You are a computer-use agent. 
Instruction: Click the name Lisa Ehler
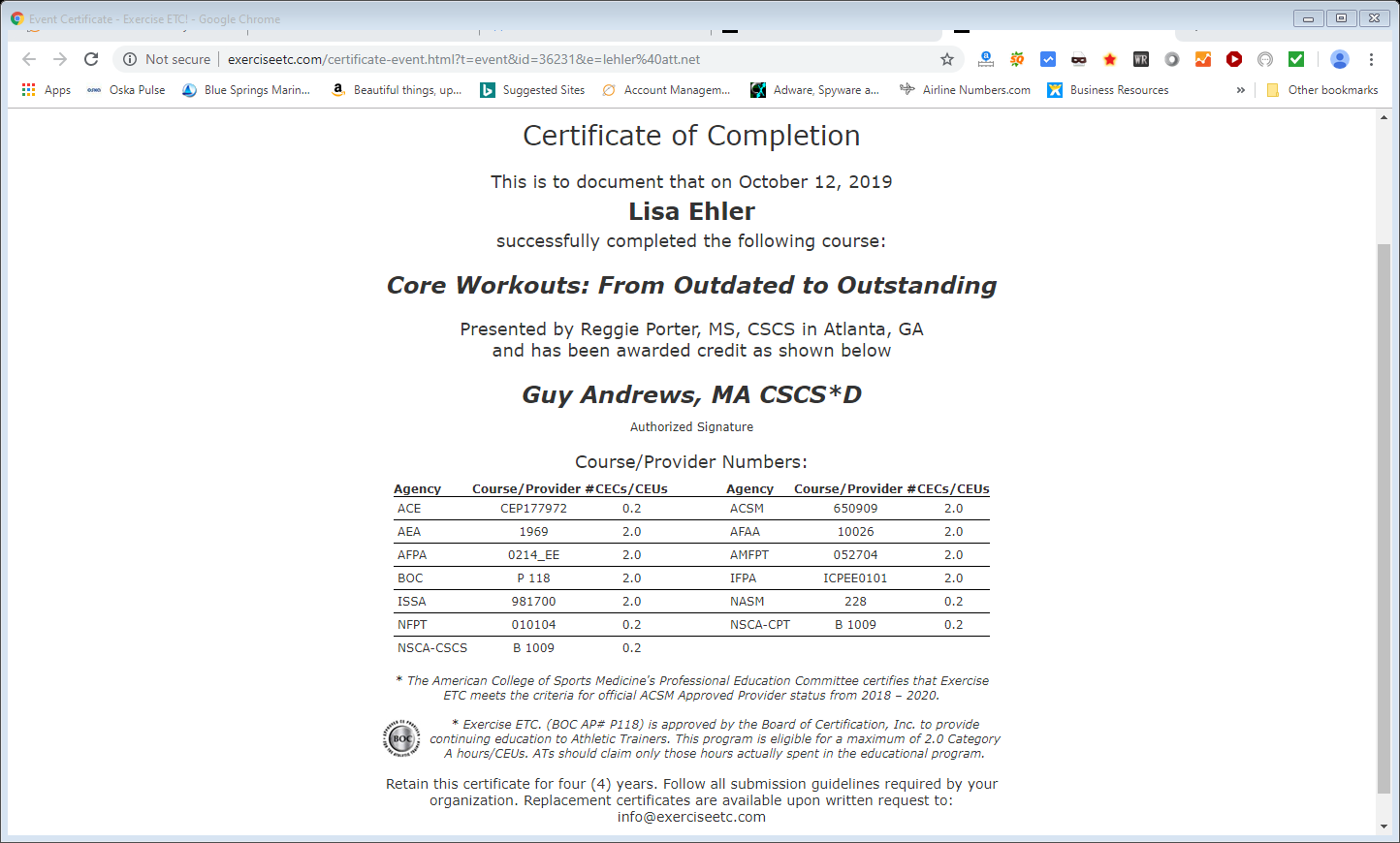pyautogui.click(x=691, y=211)
